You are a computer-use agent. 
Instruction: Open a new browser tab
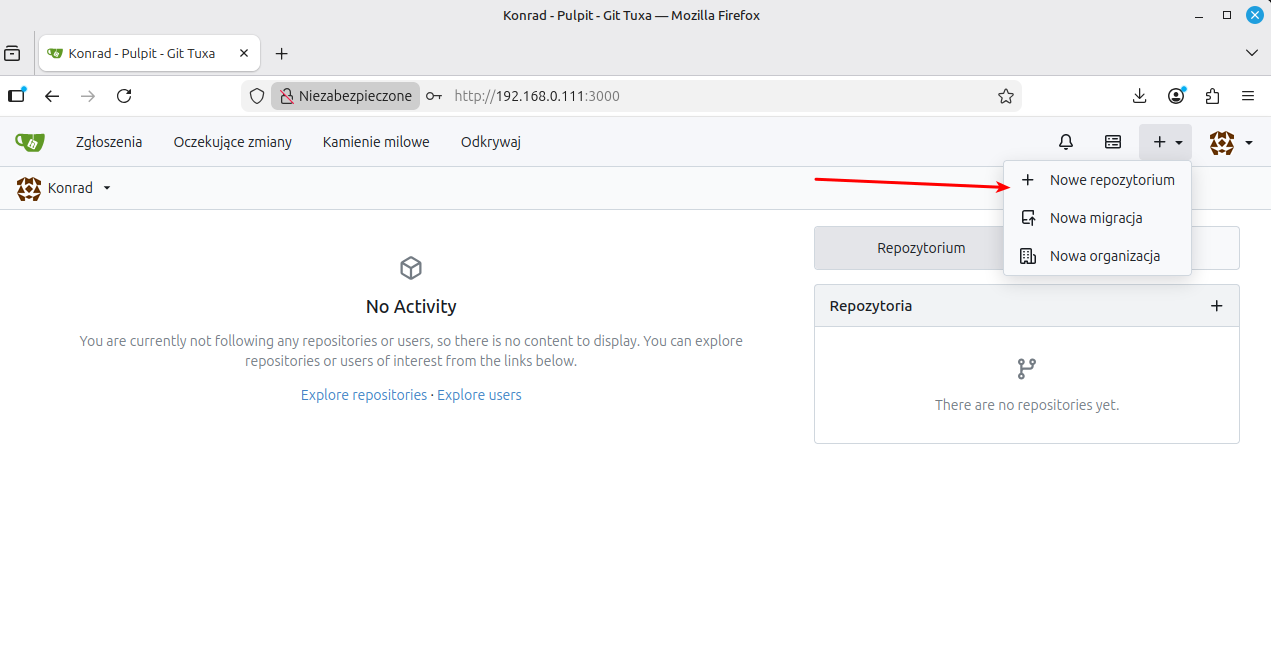(282, 53)
